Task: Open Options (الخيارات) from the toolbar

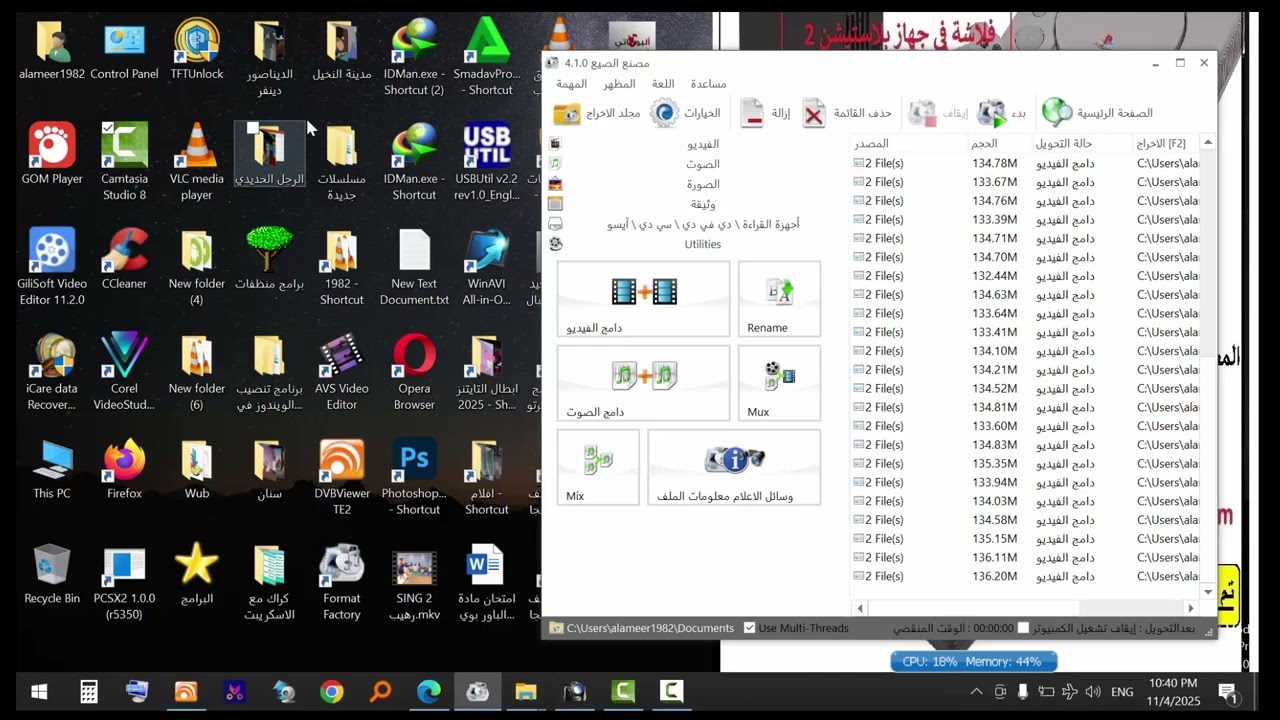Action: 685,113
